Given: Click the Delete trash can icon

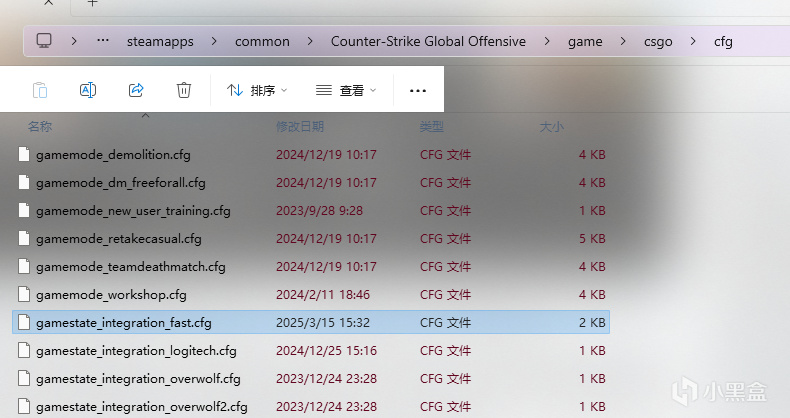Looking at the screenshot, I should [183, 90].
